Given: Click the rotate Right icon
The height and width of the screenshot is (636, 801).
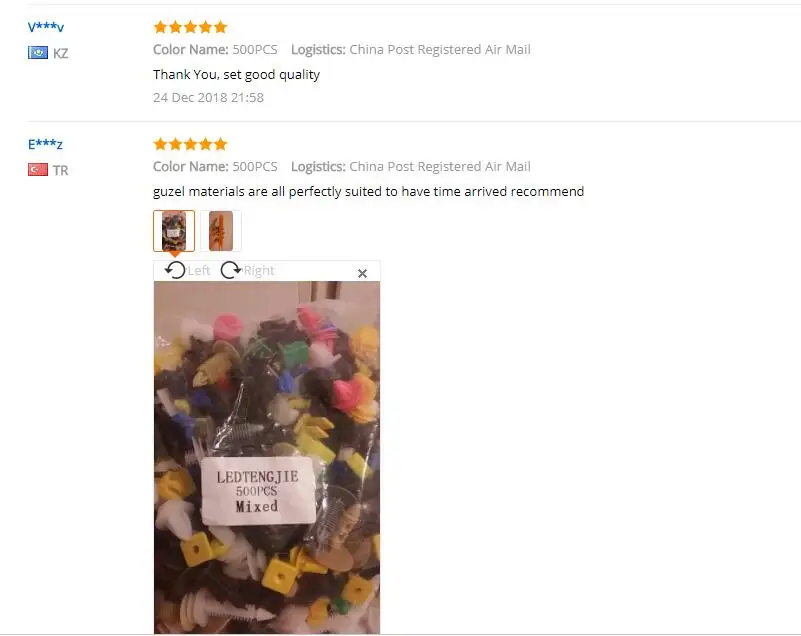Looking at the screenshot, I should tap(231, 270).
